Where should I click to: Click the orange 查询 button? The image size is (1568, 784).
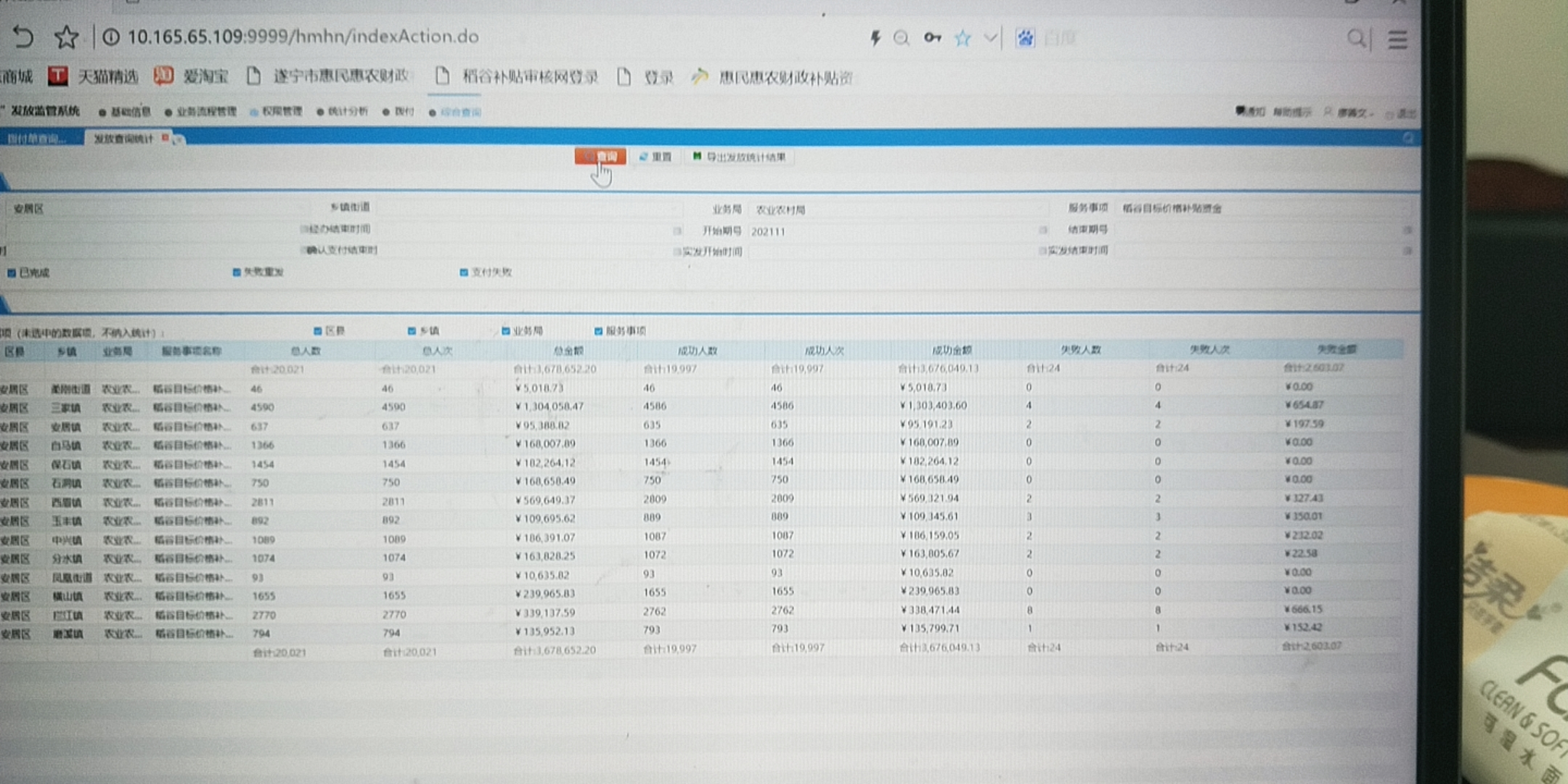[600, 157]
